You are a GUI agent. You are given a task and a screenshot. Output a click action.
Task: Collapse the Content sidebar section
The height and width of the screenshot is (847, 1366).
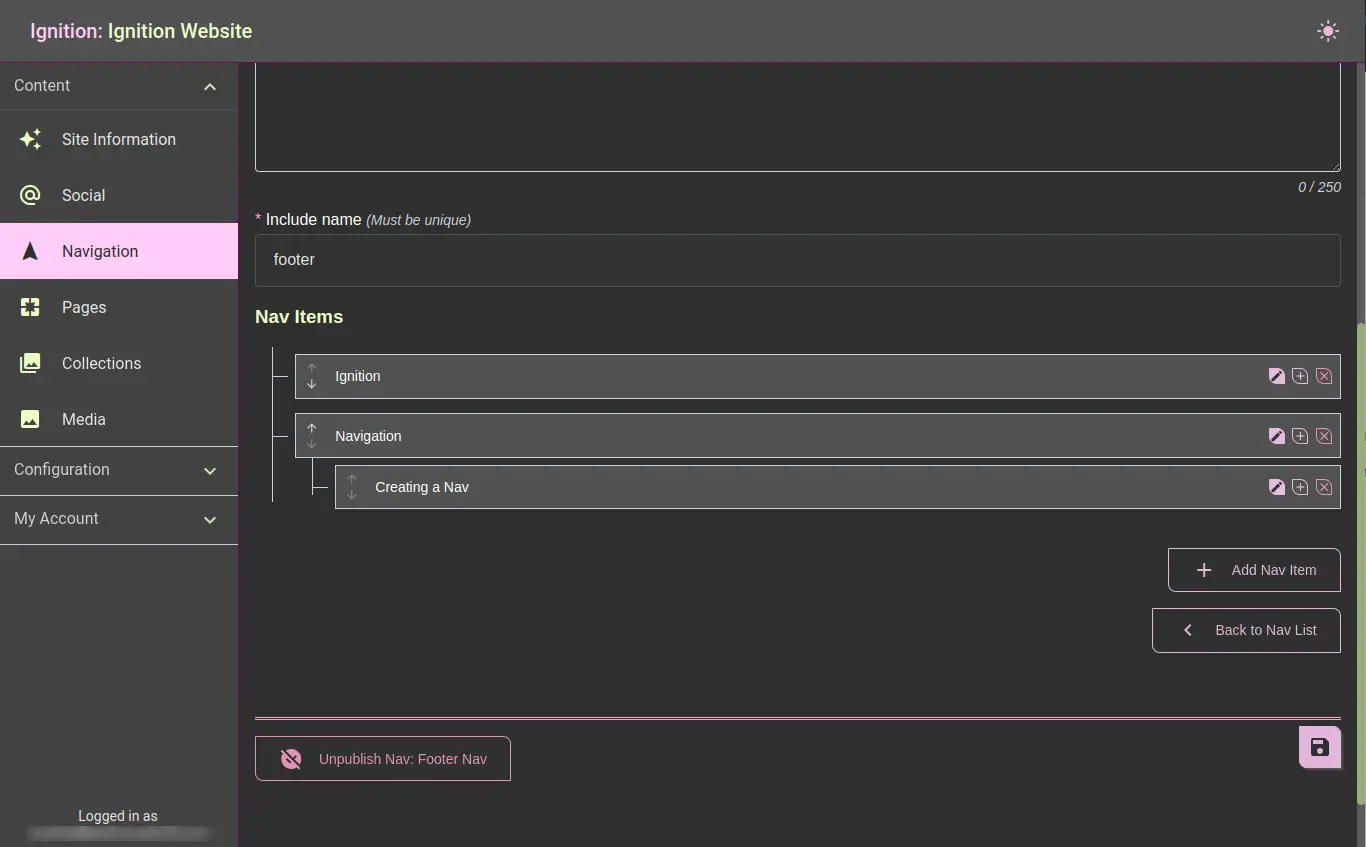tap(119, 86)
